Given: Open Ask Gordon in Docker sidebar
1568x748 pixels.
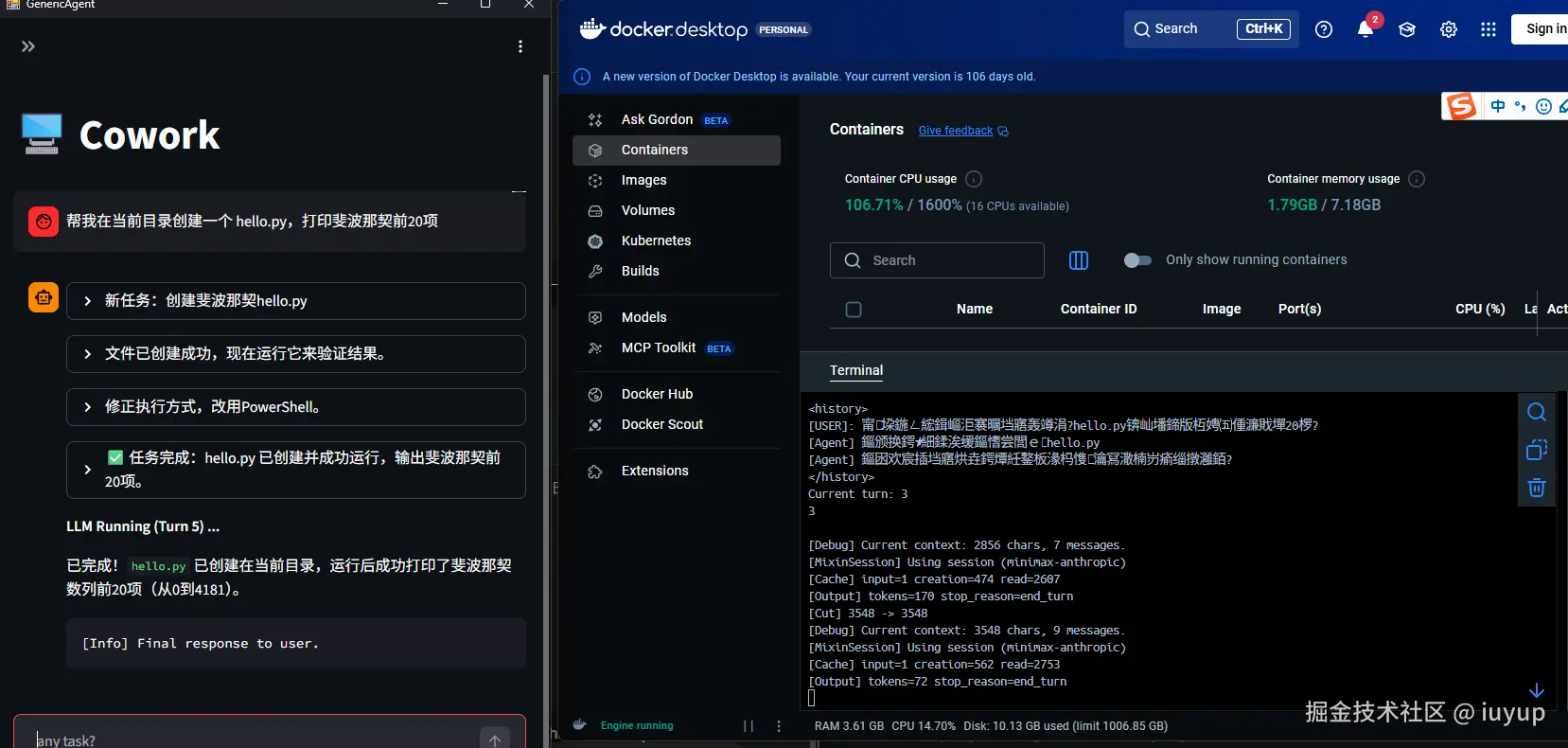Looking at the screenshot, I should (677, 119).
